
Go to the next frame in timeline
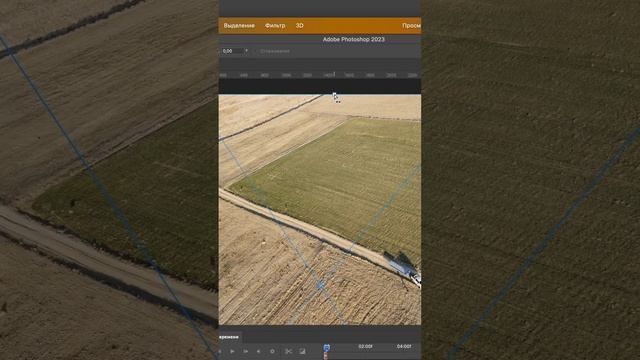[245, 351]
